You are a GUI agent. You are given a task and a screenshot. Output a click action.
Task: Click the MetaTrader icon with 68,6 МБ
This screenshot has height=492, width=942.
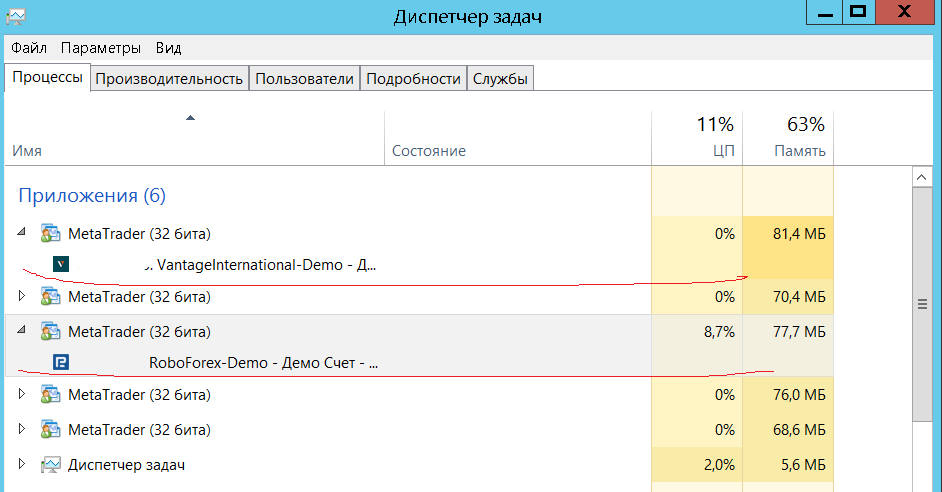tap(50, 430)
